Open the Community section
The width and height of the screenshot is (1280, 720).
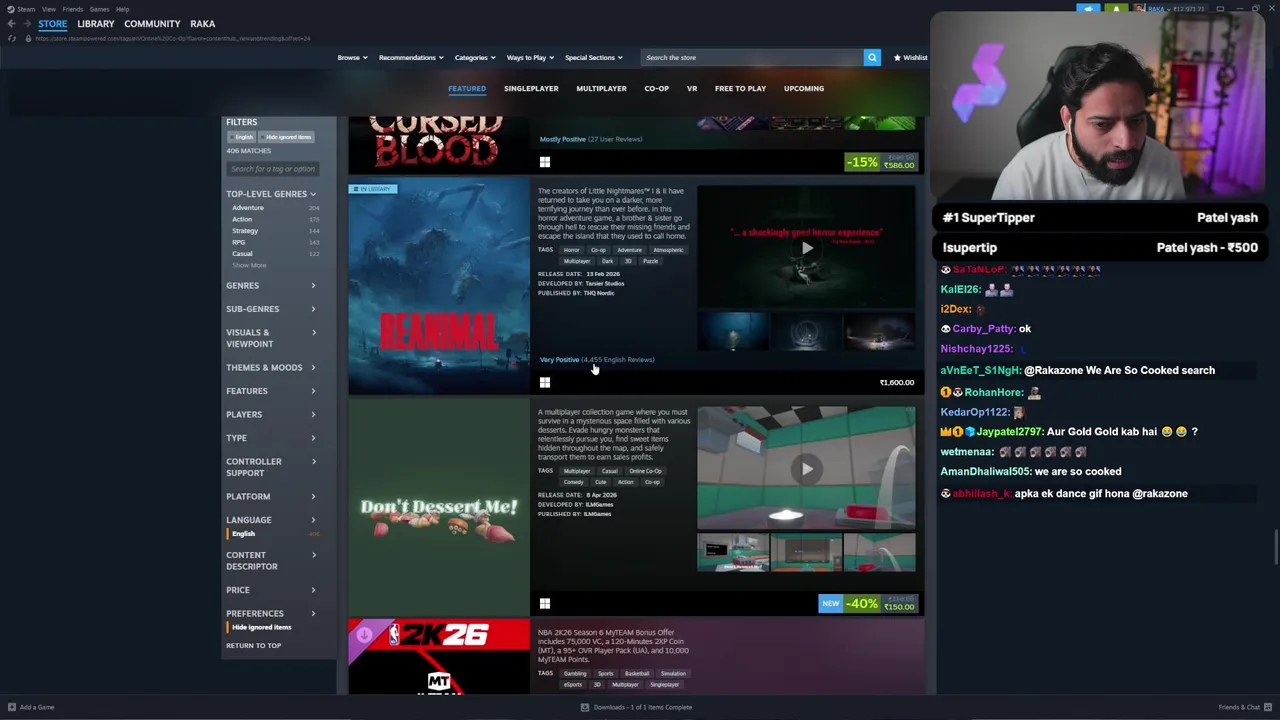pos(152,24)
